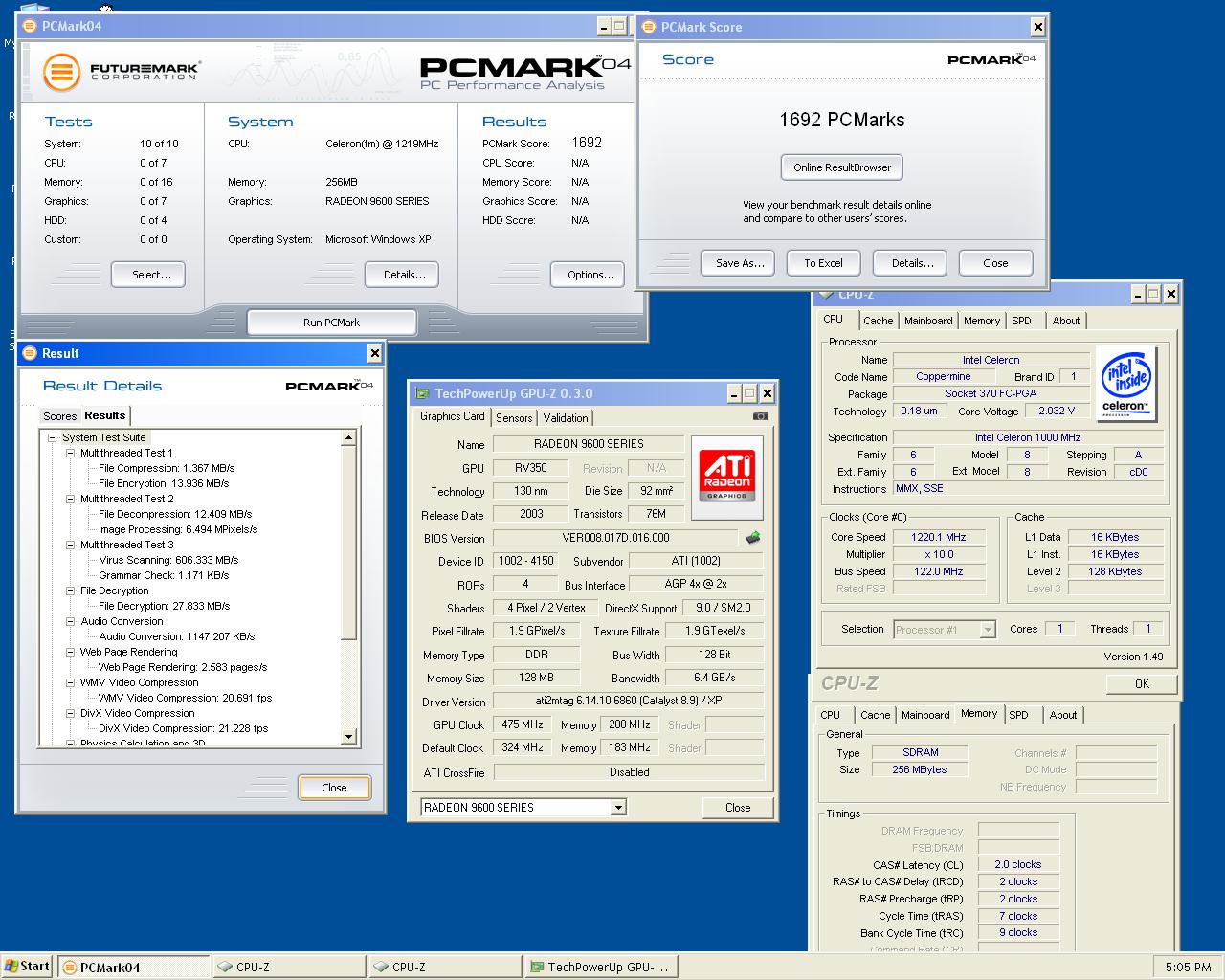Click the first CPU-Z taskbar button
The image size is (1225, 980).
point(289,967)
